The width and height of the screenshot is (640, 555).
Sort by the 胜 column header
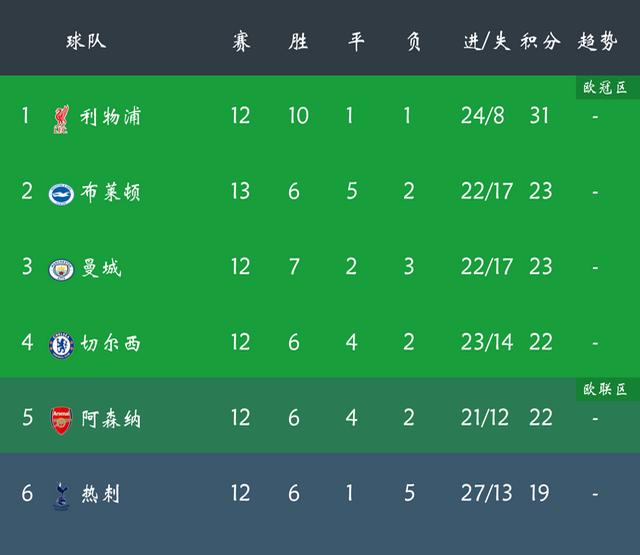(x=298, y=42)
